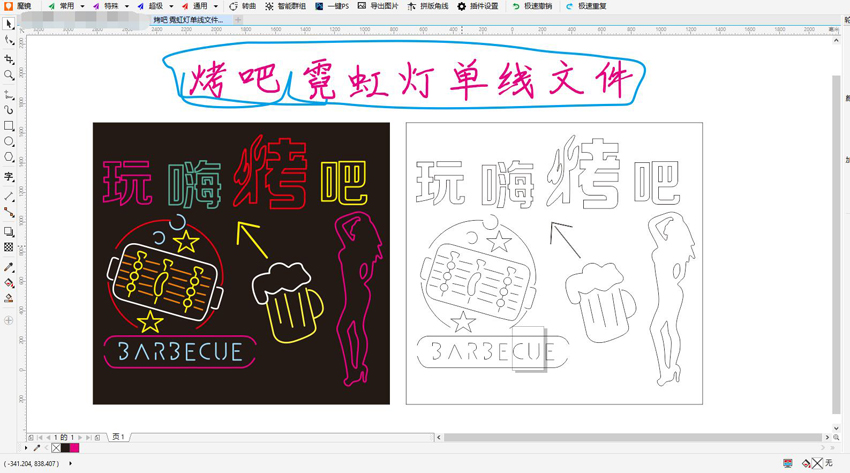This screenshot has height=473, width=850.
Task: Select the Rectangle tool
Action: pyautogui.click(x=9, y=126)
